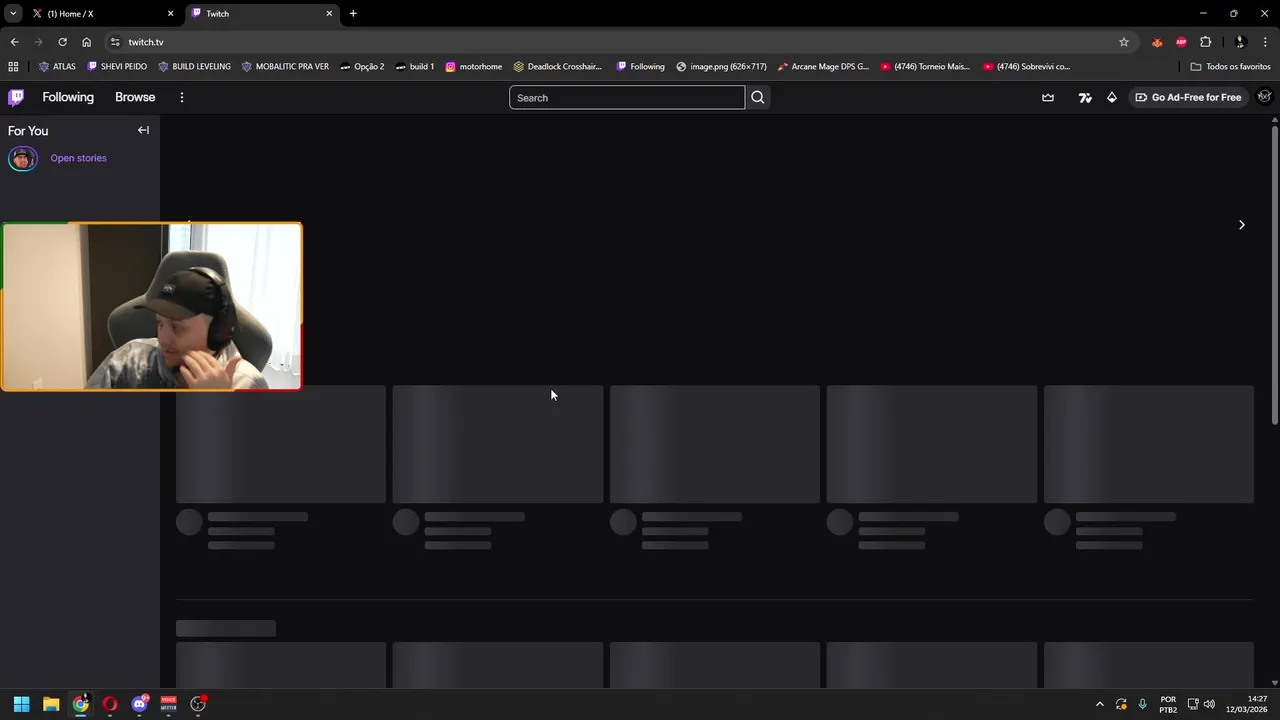Image resolution: width=1280 pixels, height=720 pixels.
Task: Open the Following bookmark in bookmarks bar
Action: pyautogui.click(x=641, y=67)
